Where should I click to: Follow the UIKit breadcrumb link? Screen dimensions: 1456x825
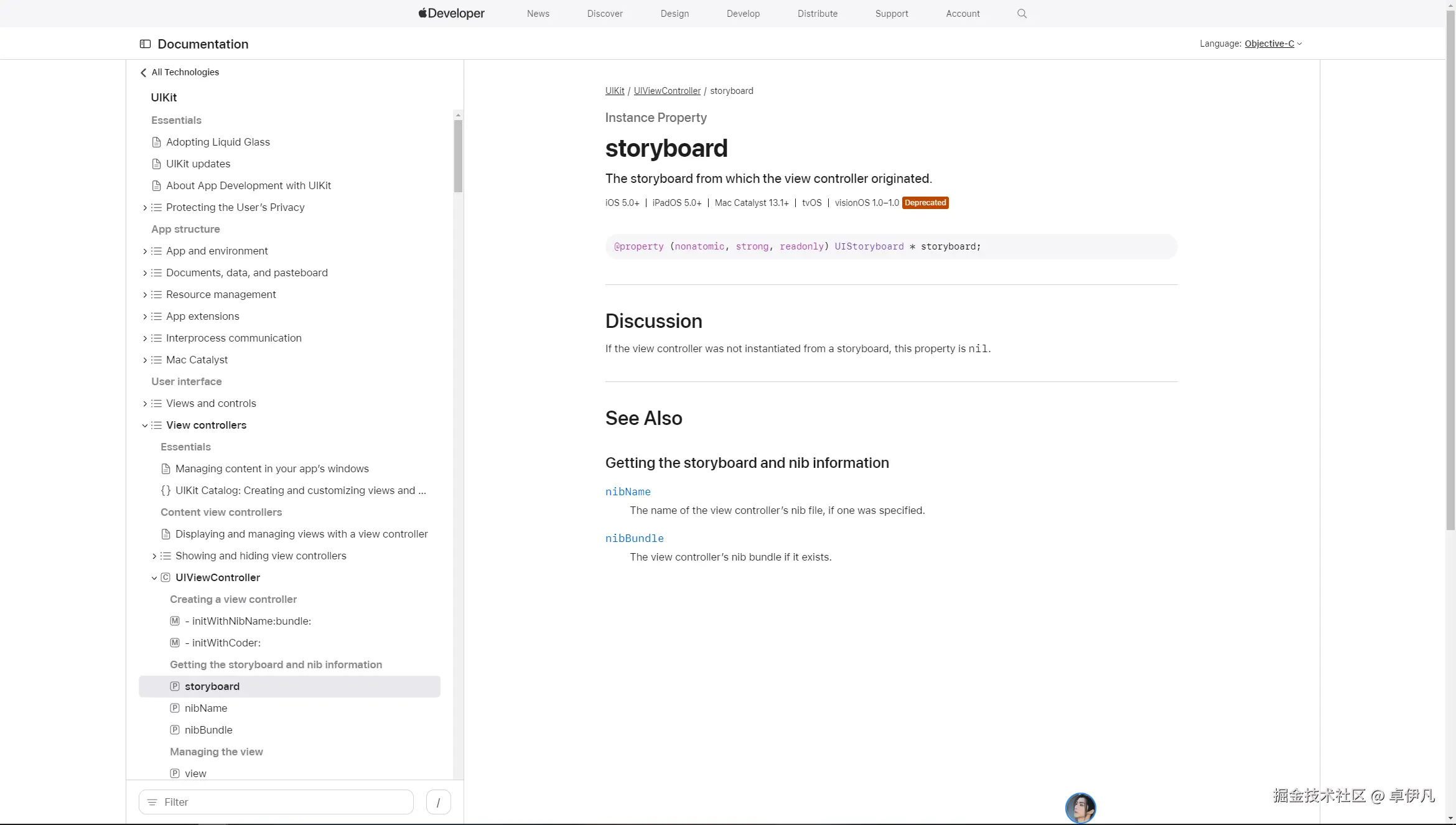point(615,91)
